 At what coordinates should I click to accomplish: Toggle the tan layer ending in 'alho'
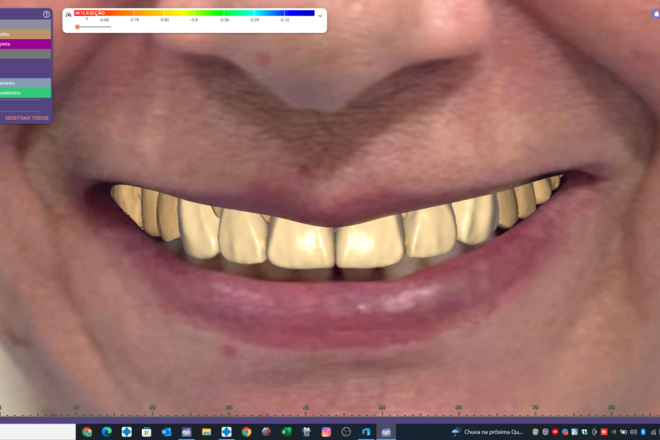tap(25, 34)
